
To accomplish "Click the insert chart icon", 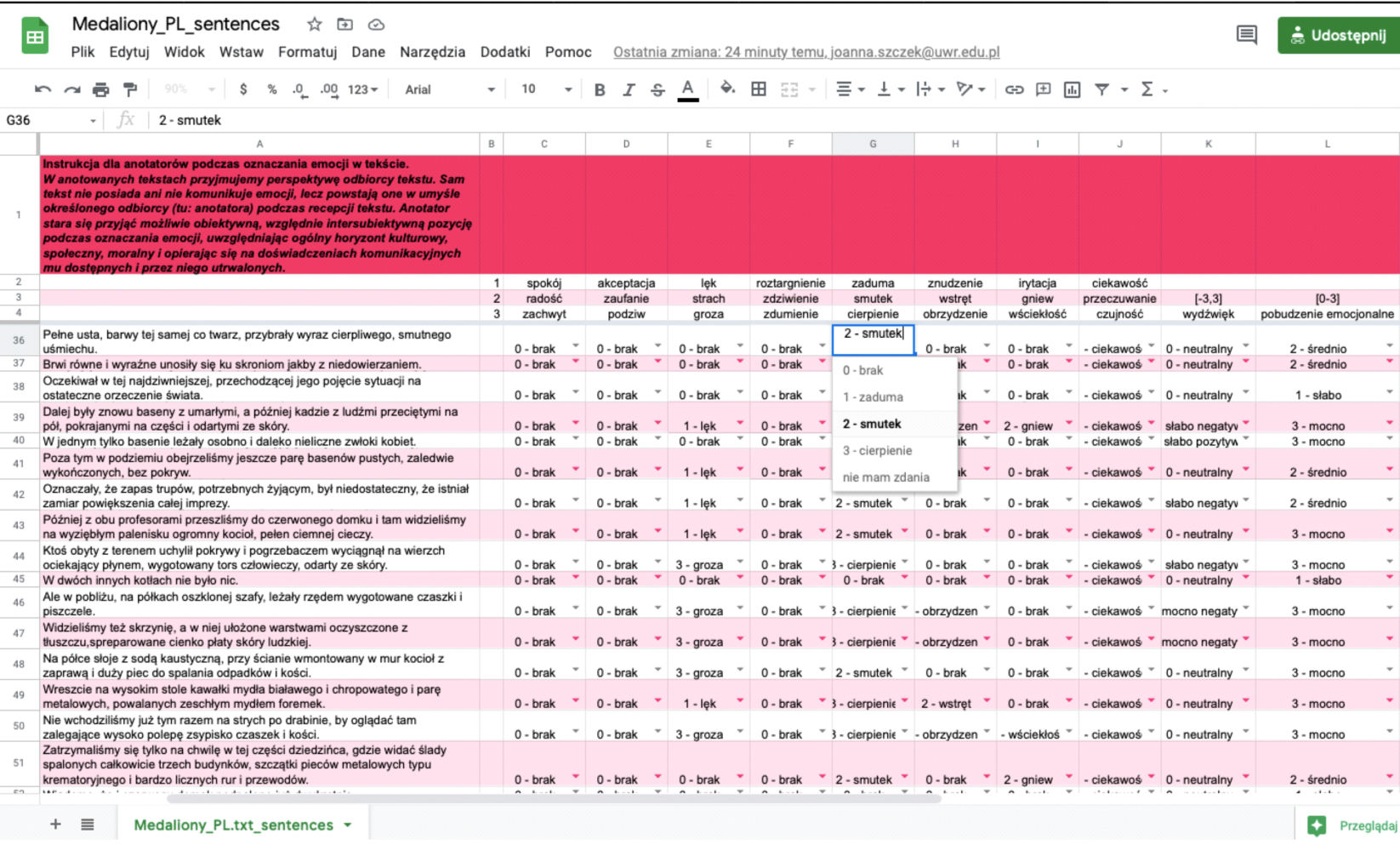I will tap(1072, 89).
